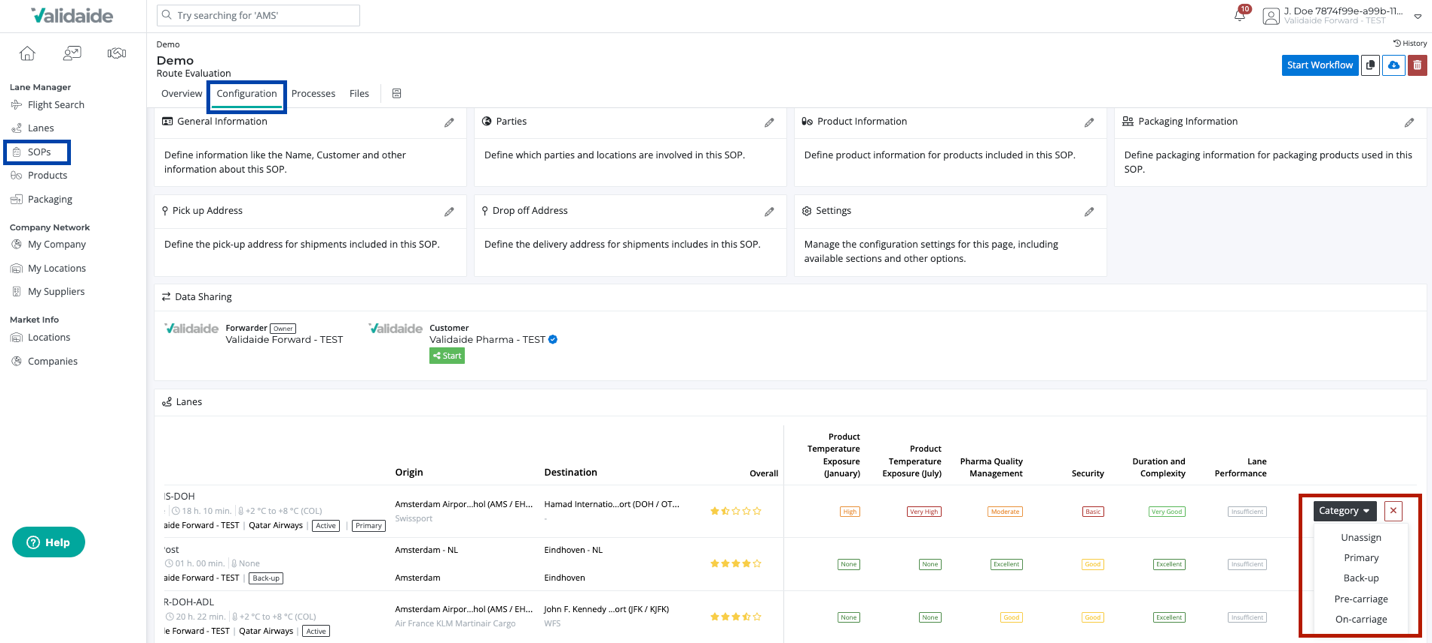The height and width of the screenshot is (643, 1432).
Task: Click the cloud download icon button
Action: 1394,65
